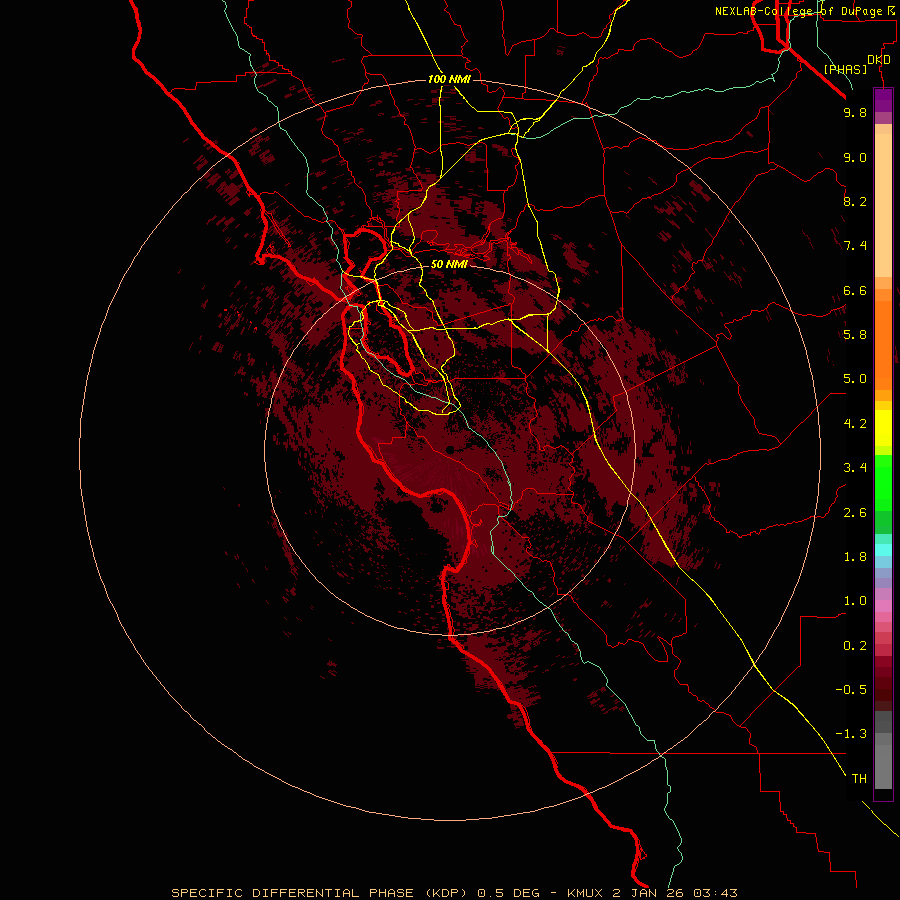Click the NEXLAB-College of DuPage label
Viewport: 900px width, 900px height.
point(805,11)
